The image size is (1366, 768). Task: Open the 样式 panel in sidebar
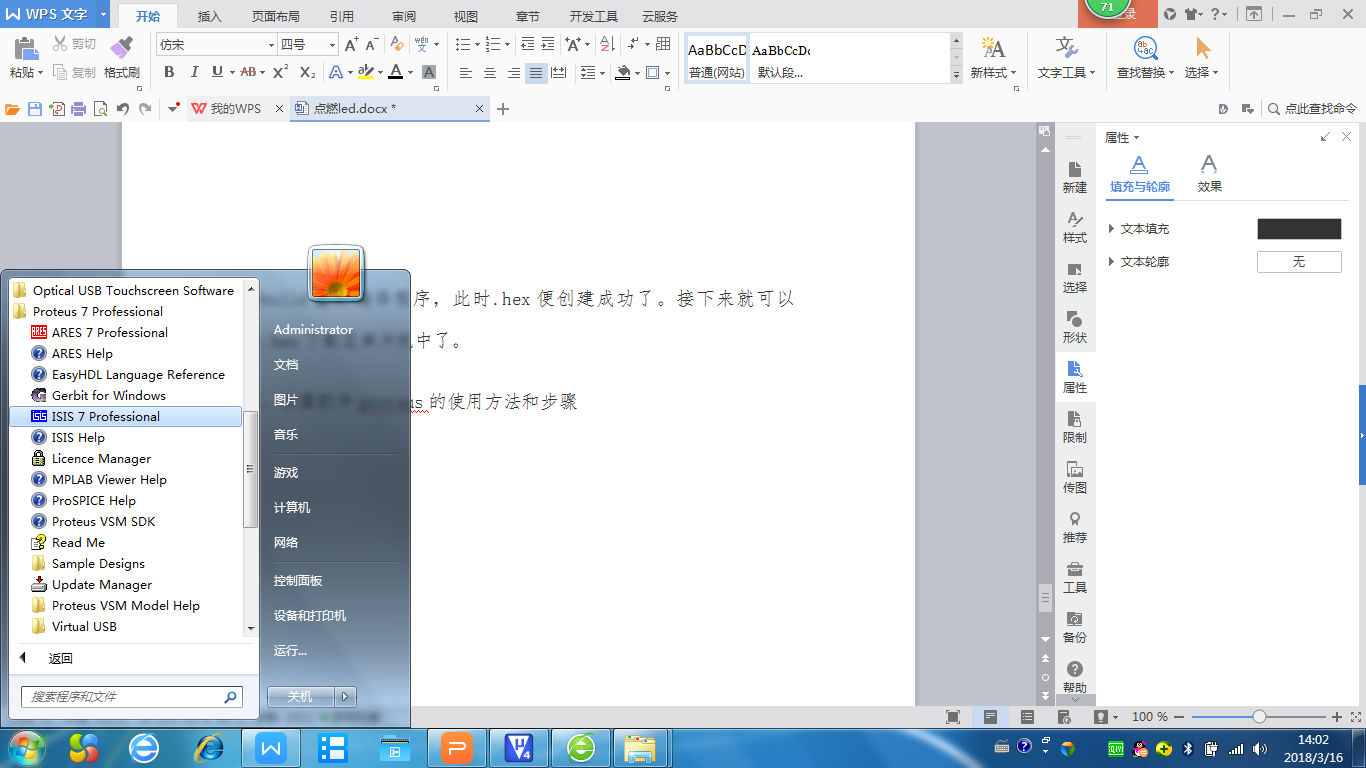(x=1075, y=228)
